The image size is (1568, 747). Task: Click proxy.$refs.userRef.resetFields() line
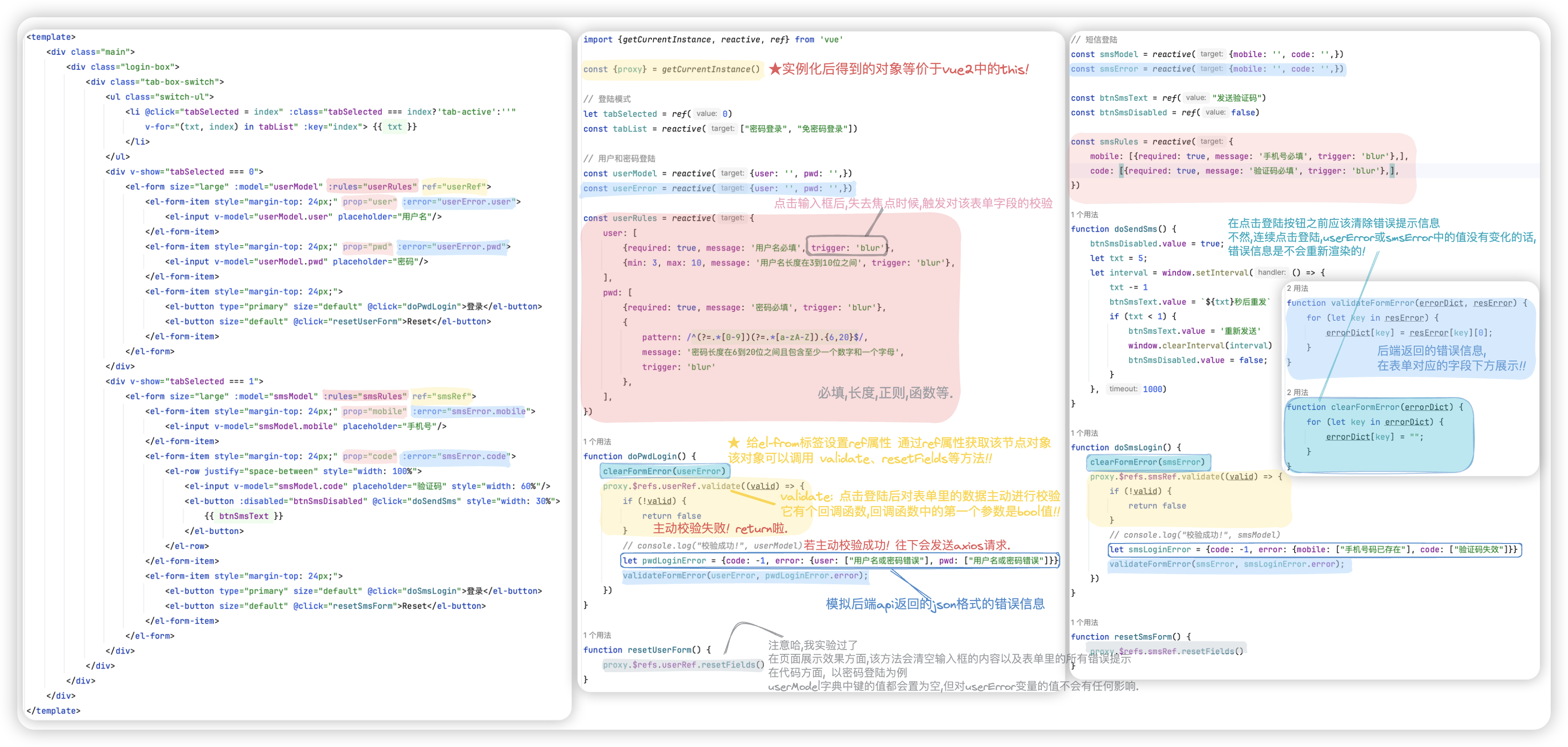point(683,665)
